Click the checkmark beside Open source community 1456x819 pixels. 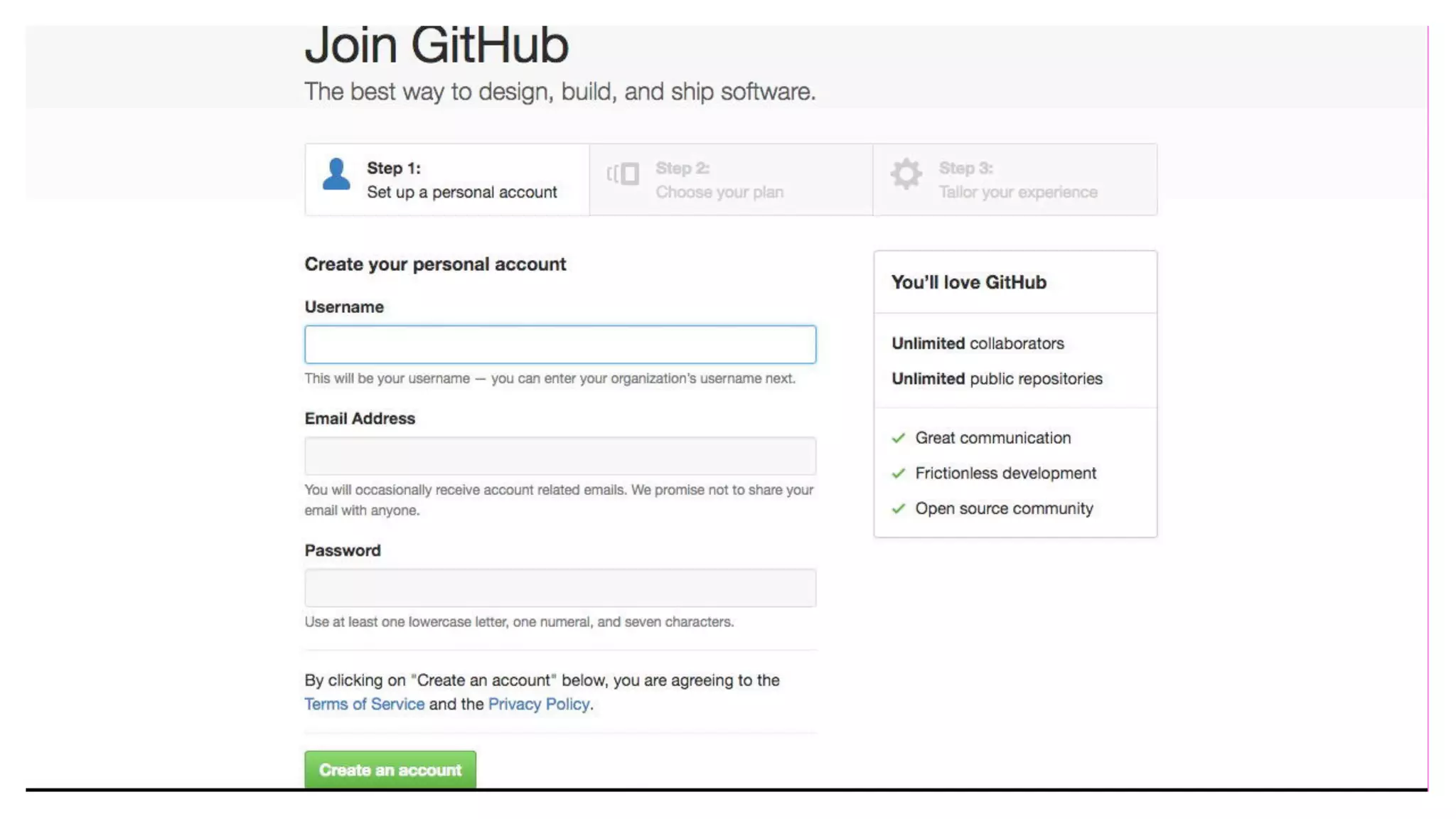coord(899,509)
